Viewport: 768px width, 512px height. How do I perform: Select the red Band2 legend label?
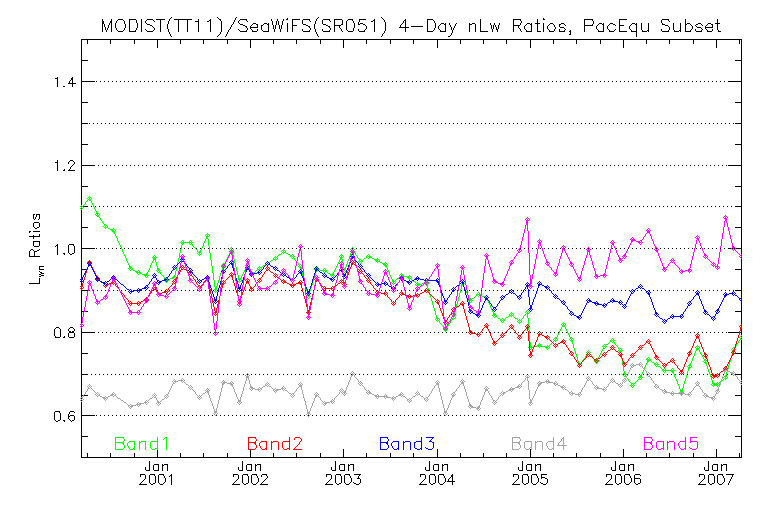274,444
